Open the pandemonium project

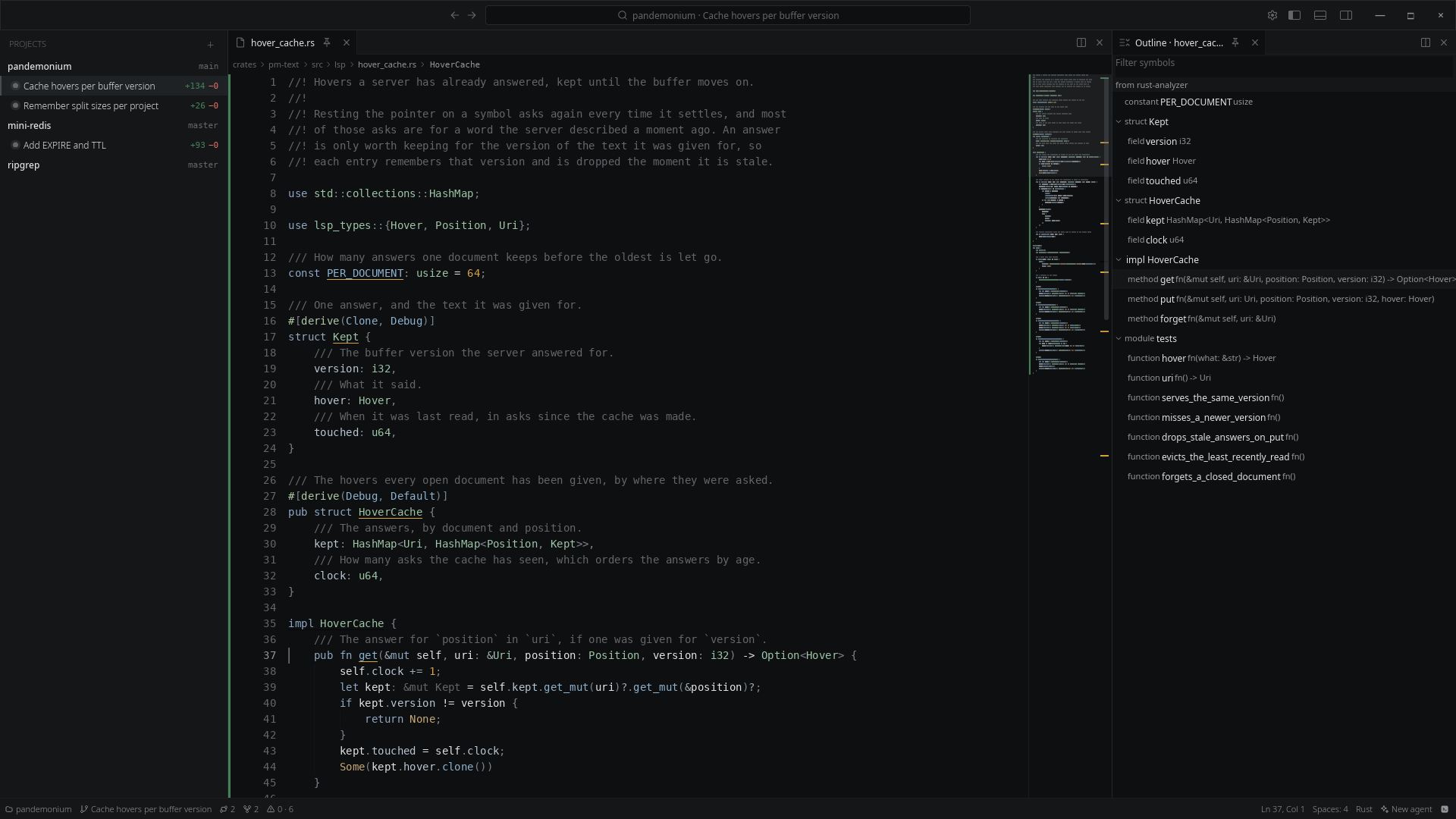click(114, 66)
